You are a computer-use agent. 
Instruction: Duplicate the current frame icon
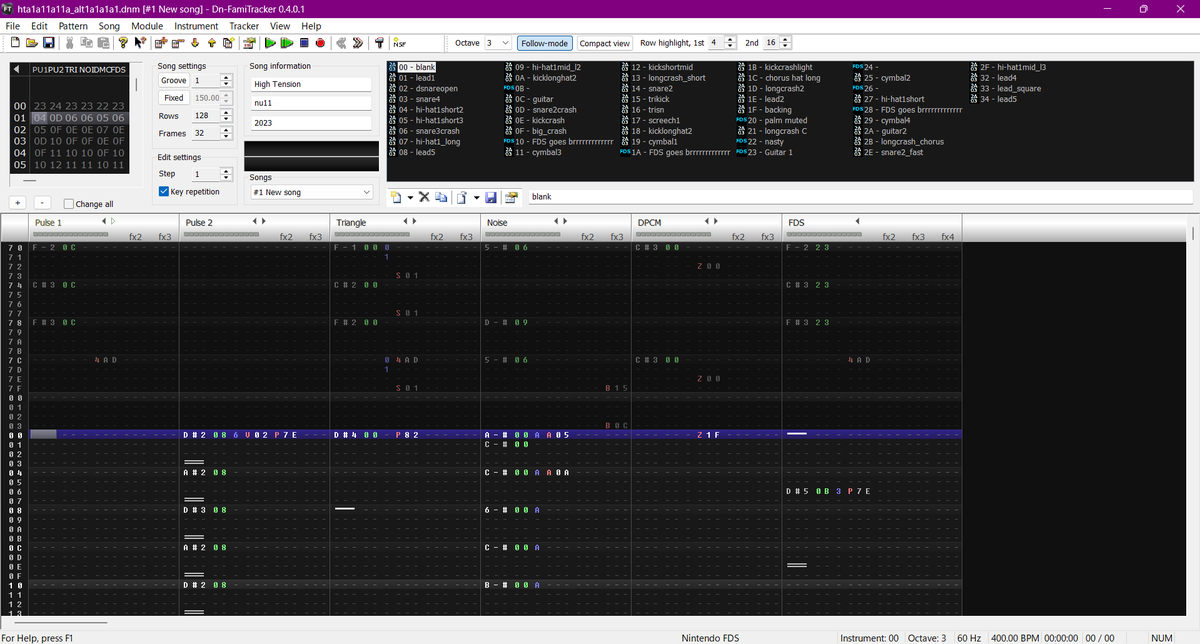[228, 43]
